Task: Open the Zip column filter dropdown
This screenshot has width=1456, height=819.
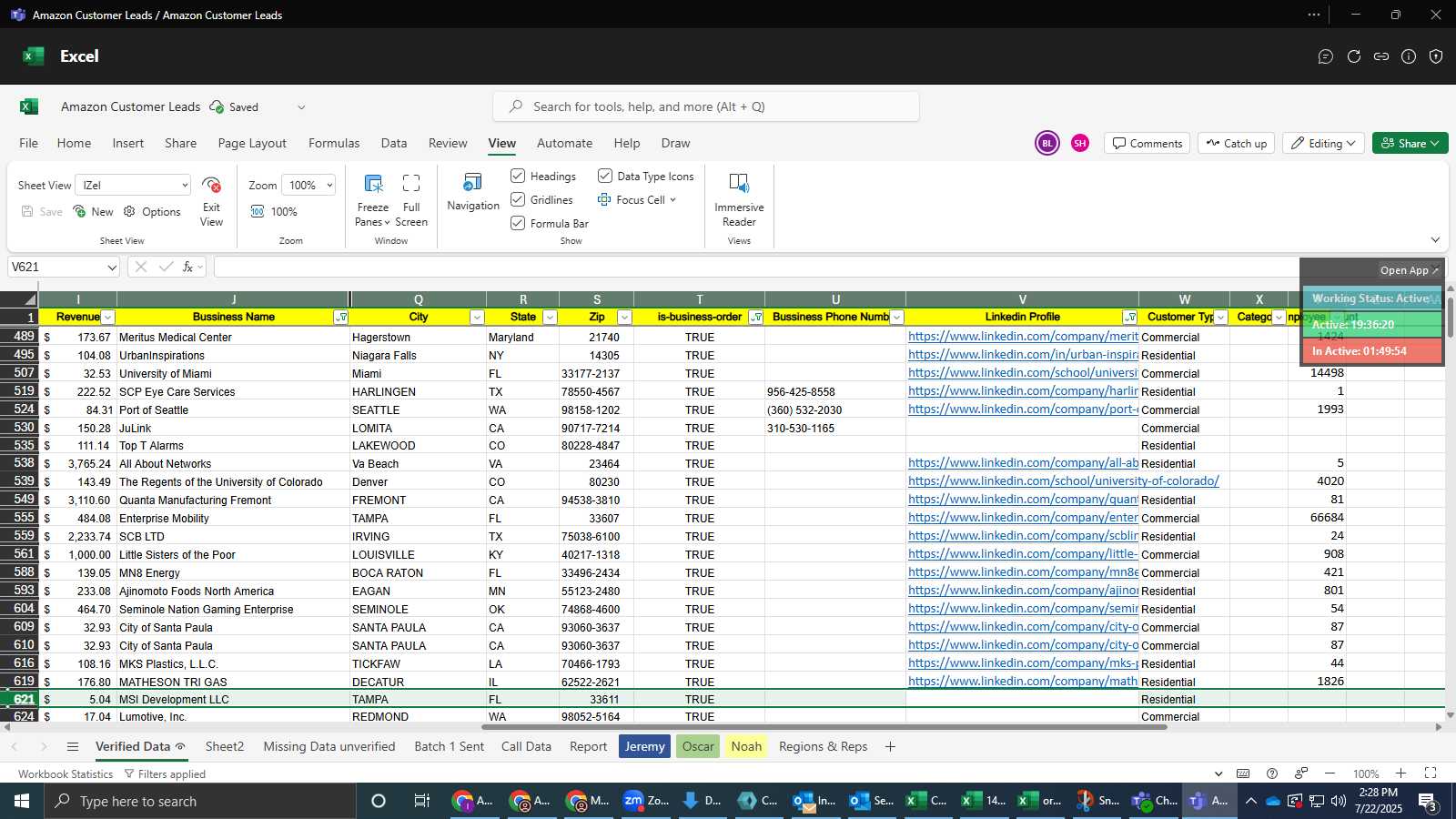Action: click(624, 318)
